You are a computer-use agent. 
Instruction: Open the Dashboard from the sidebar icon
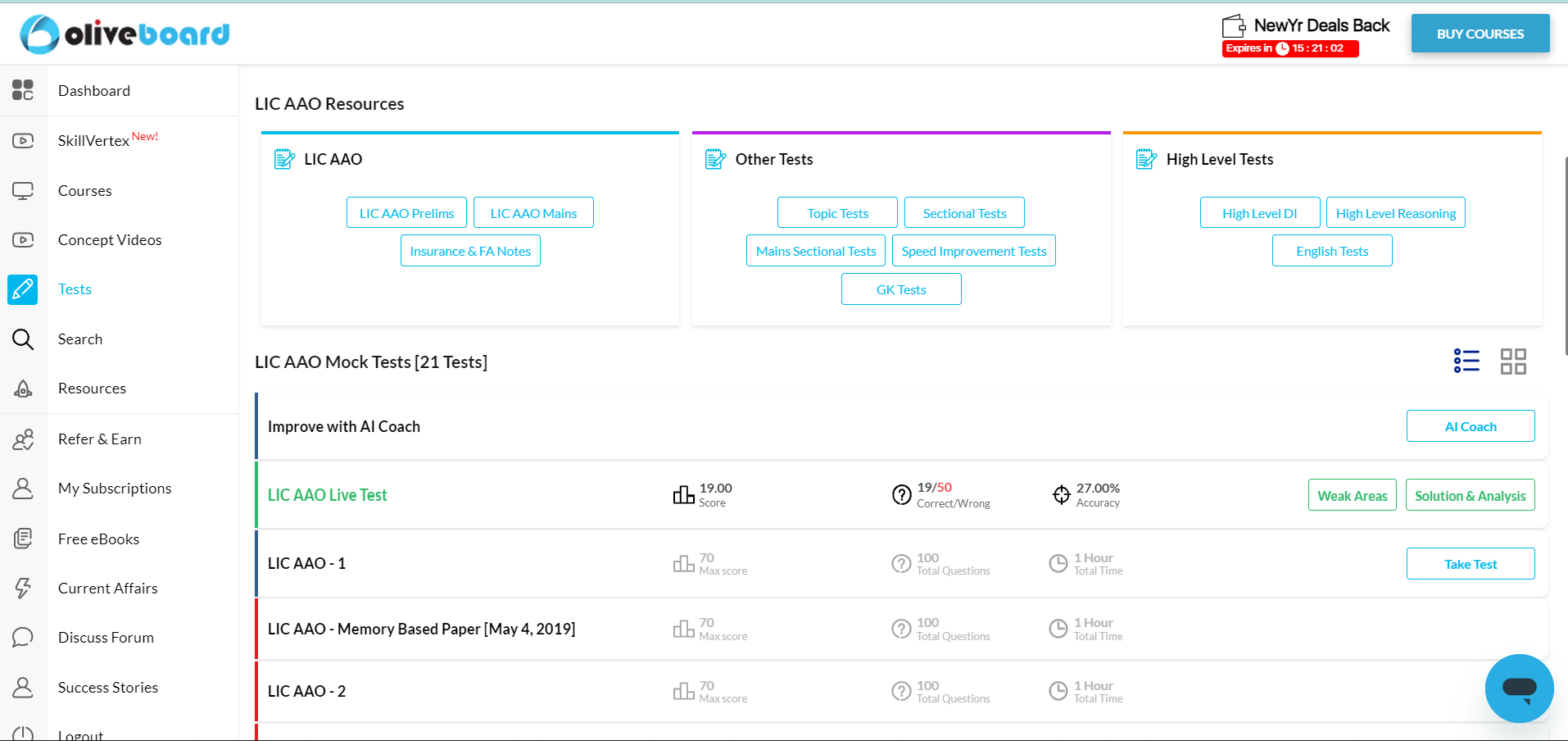pos(23,90)
